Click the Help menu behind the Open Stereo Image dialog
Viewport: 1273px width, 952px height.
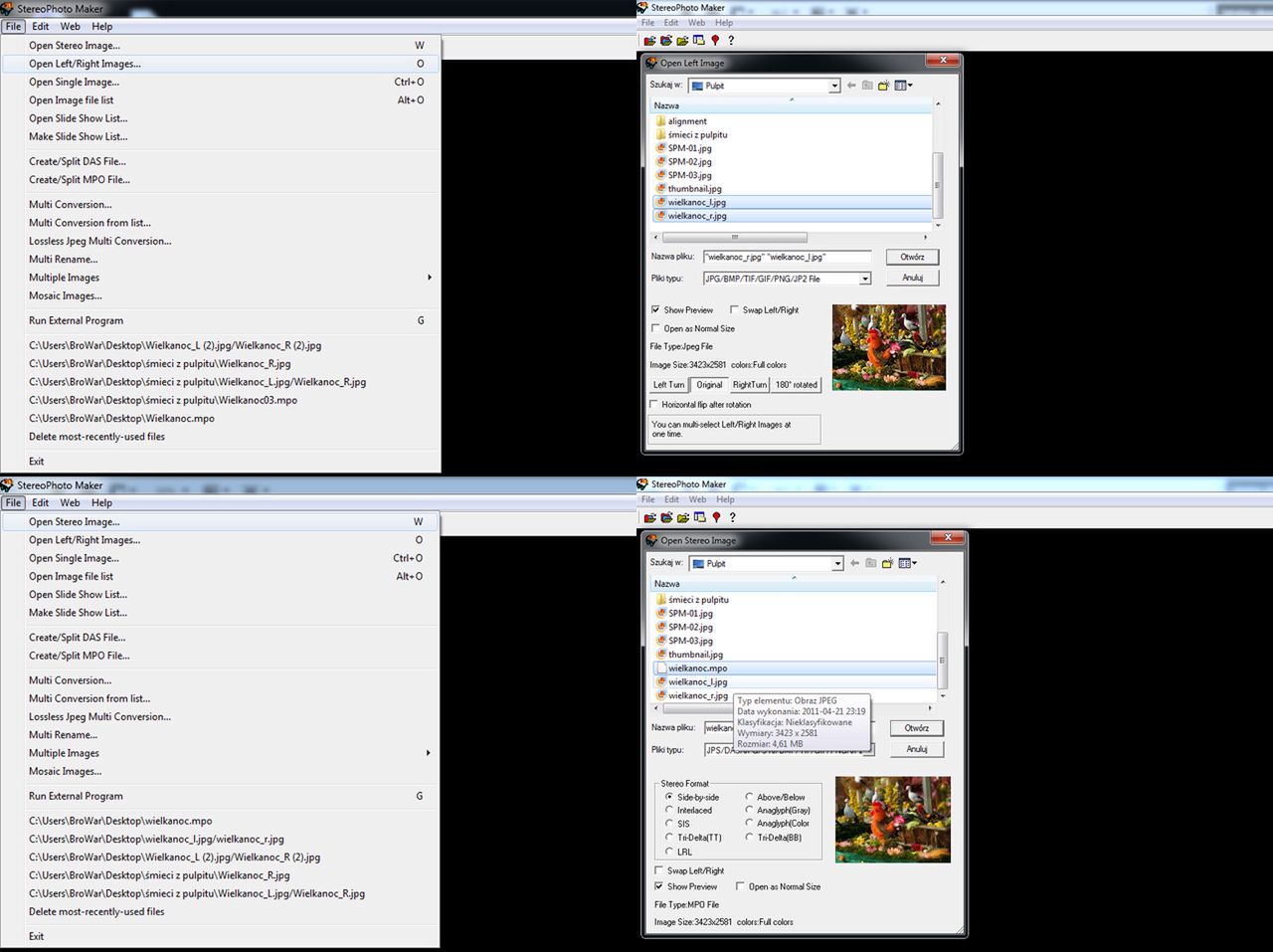[725, 499]
